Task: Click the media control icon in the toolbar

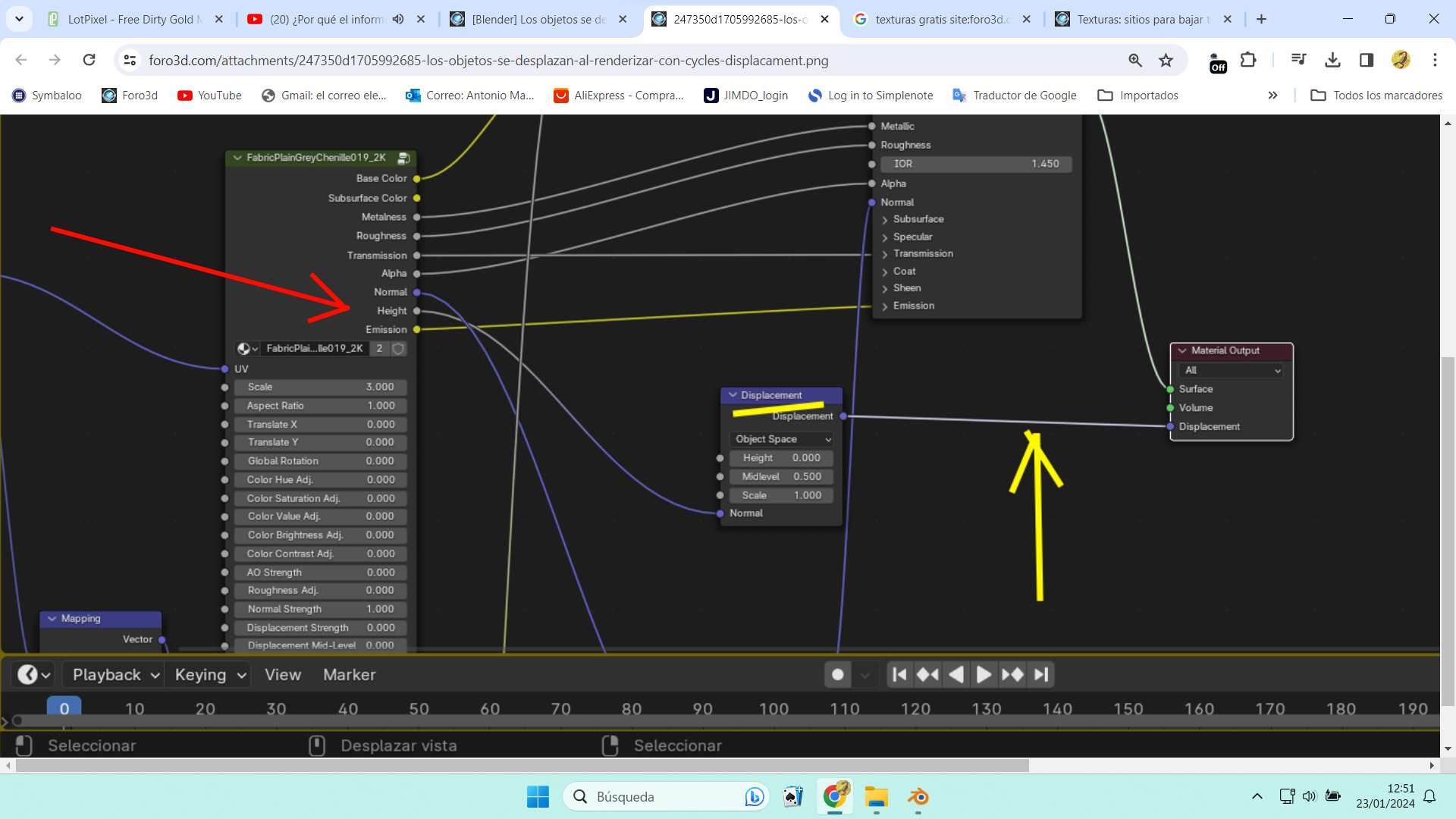Action: (1298, 60)
